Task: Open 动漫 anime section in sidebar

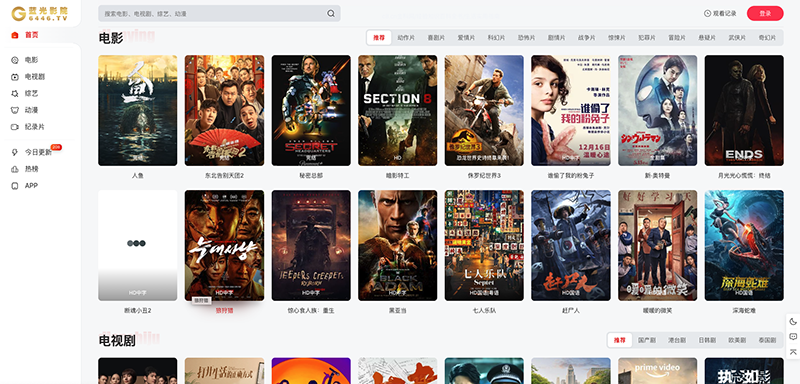Action: point(25,110)
